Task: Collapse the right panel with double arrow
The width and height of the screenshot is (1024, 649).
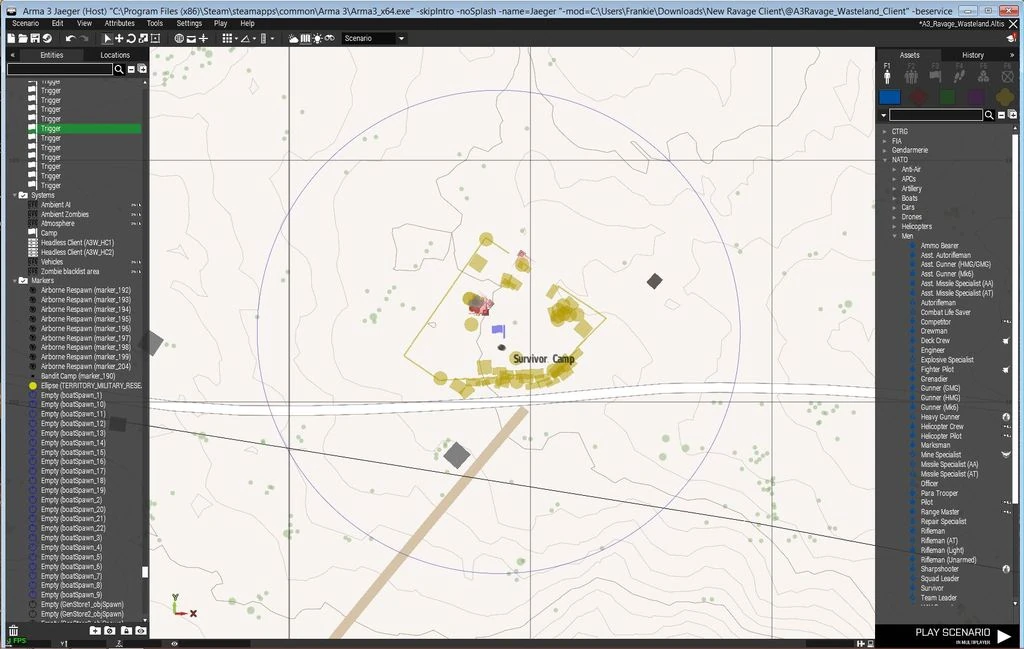Action: [x=1011, y=55]
